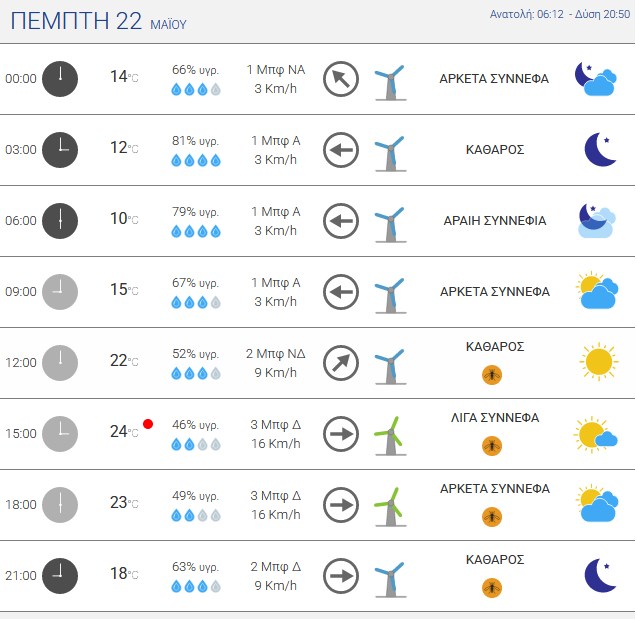Click the crescent moon icon at 03:00
Viewport: 636px width, 619px height.
[600, 149]
